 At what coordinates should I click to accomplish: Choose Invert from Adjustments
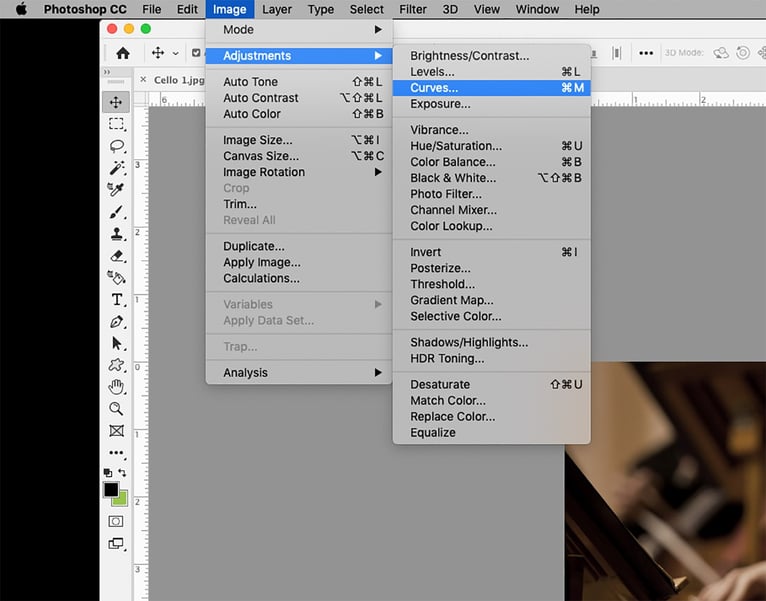tap(491, 252)
